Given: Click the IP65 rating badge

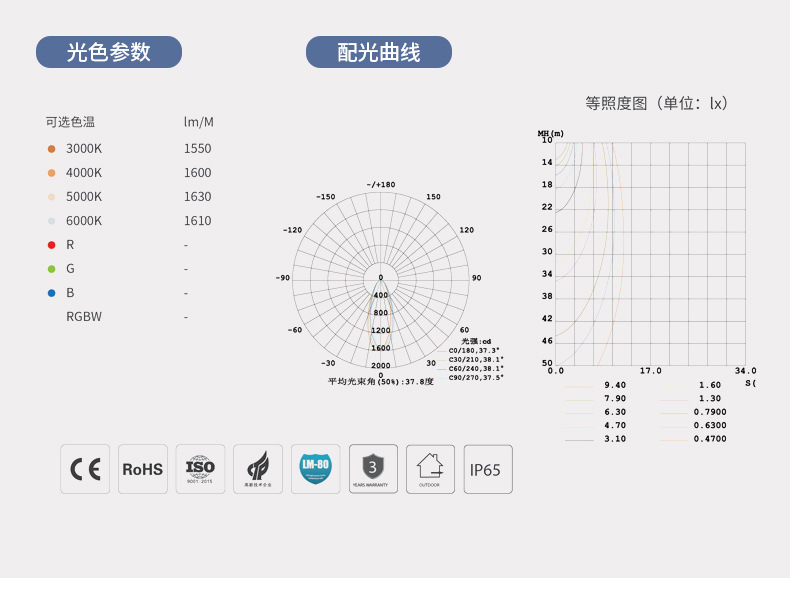Looking at the screenshot, I should point(487,469).
